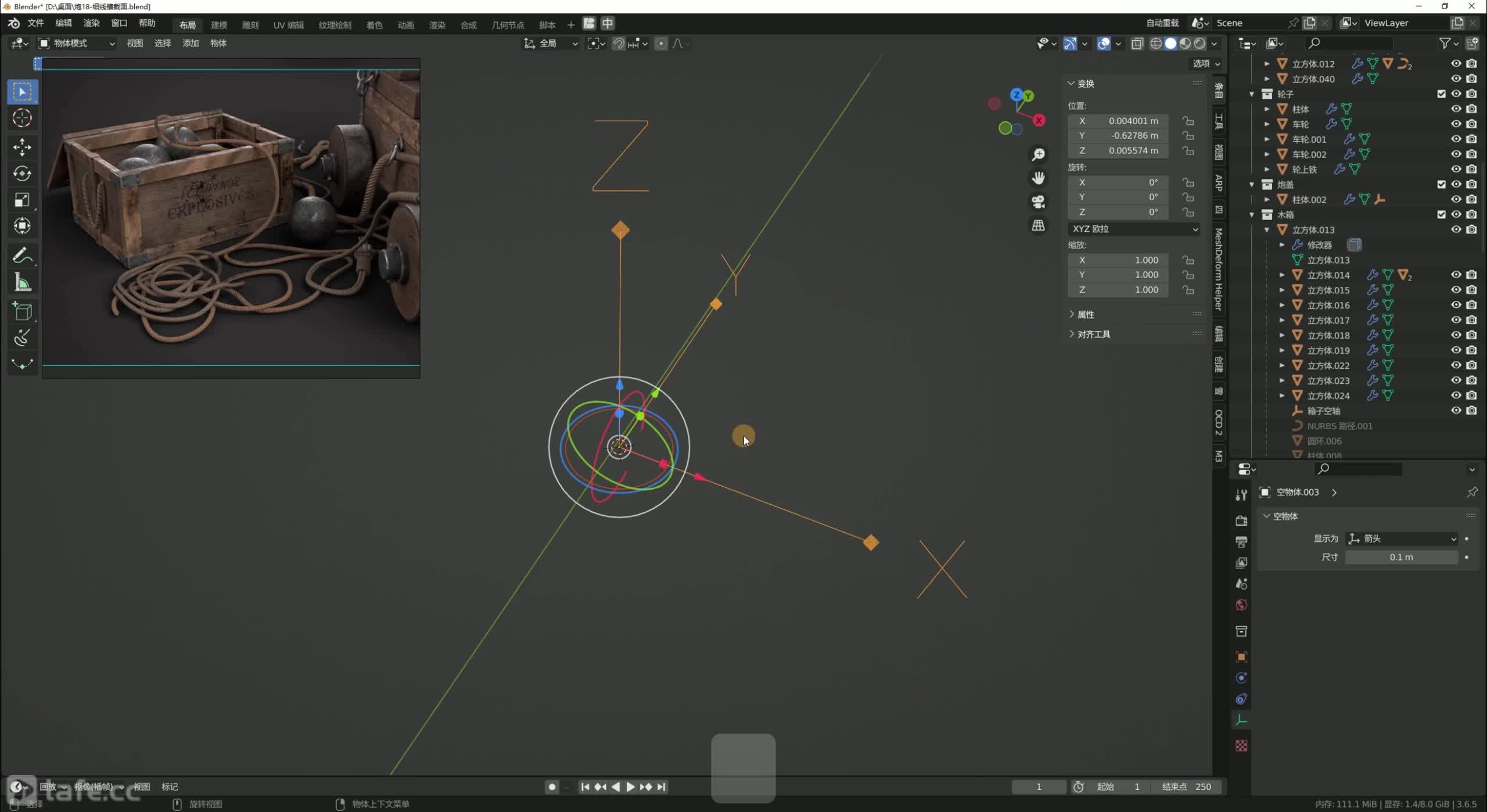Viewport: 1487px width, 812px height.
Task: Switch to the 几何节点 workspace tab
Action: 508,25
